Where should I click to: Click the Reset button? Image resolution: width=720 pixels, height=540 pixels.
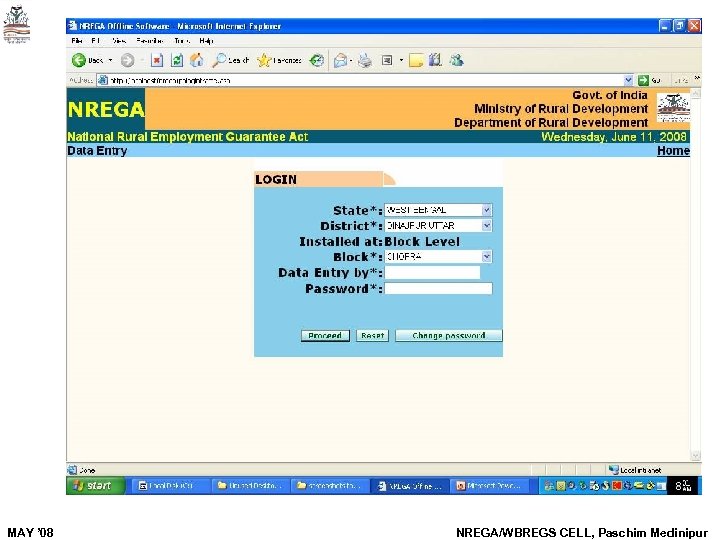click(372, 336)
